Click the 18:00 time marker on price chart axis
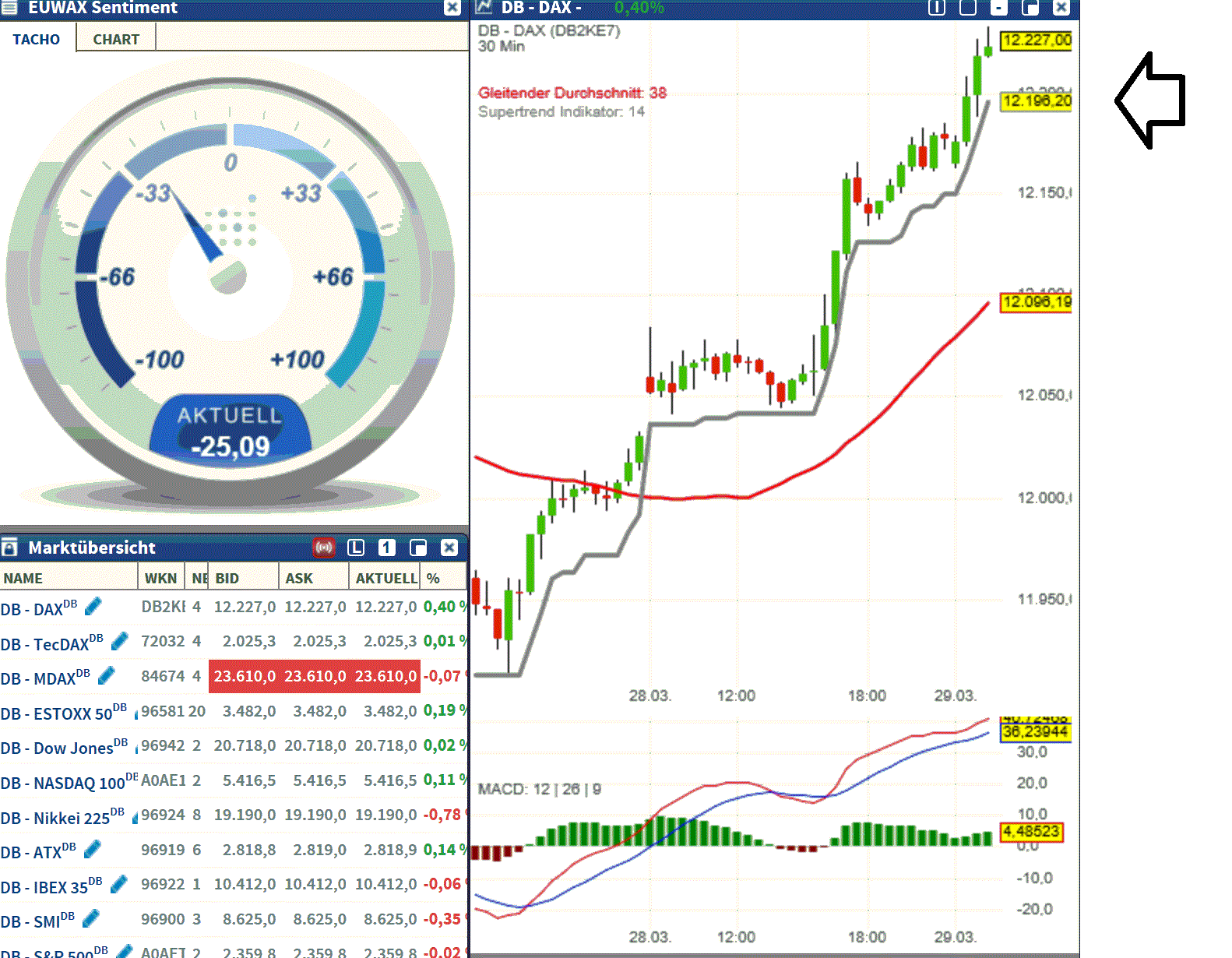This screenshot has width=1232, height=958. coord(867,696)
